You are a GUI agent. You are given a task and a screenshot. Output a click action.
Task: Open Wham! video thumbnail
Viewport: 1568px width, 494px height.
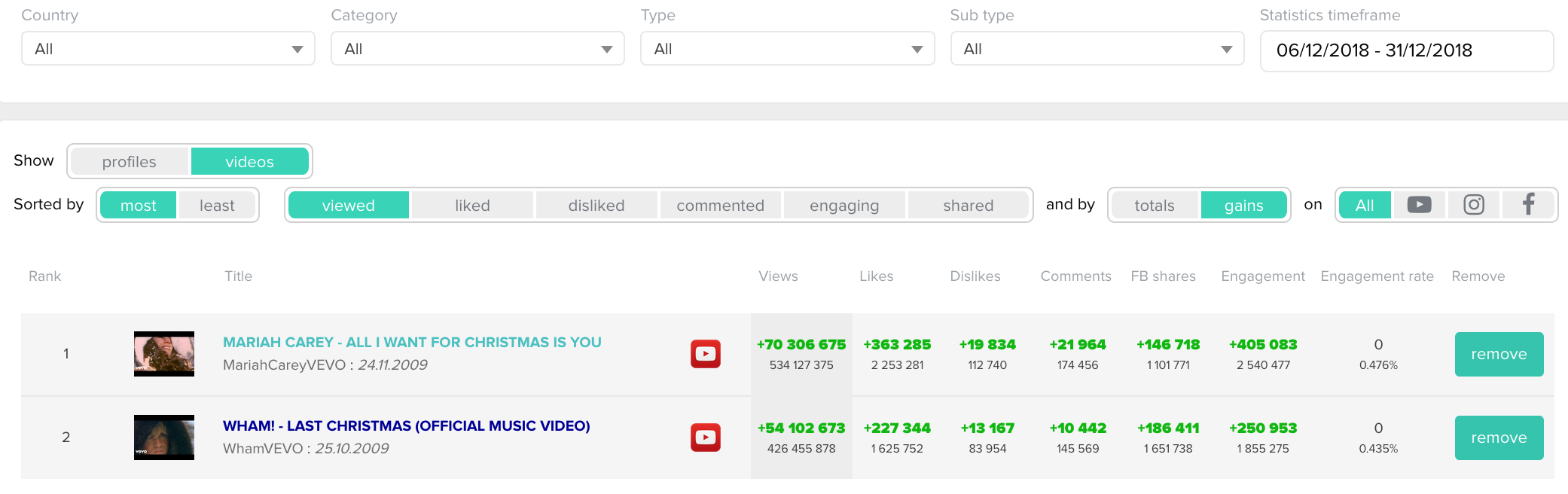[164, 438]
